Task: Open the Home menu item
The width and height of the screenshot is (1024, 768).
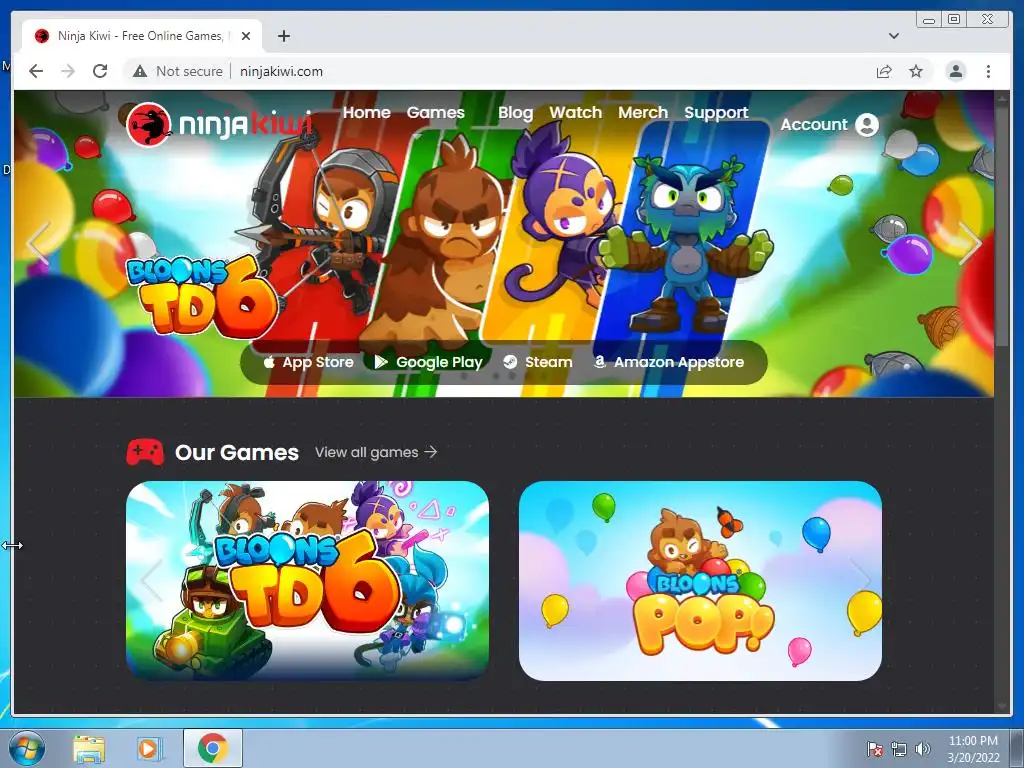Action: [x=366, y=112]
